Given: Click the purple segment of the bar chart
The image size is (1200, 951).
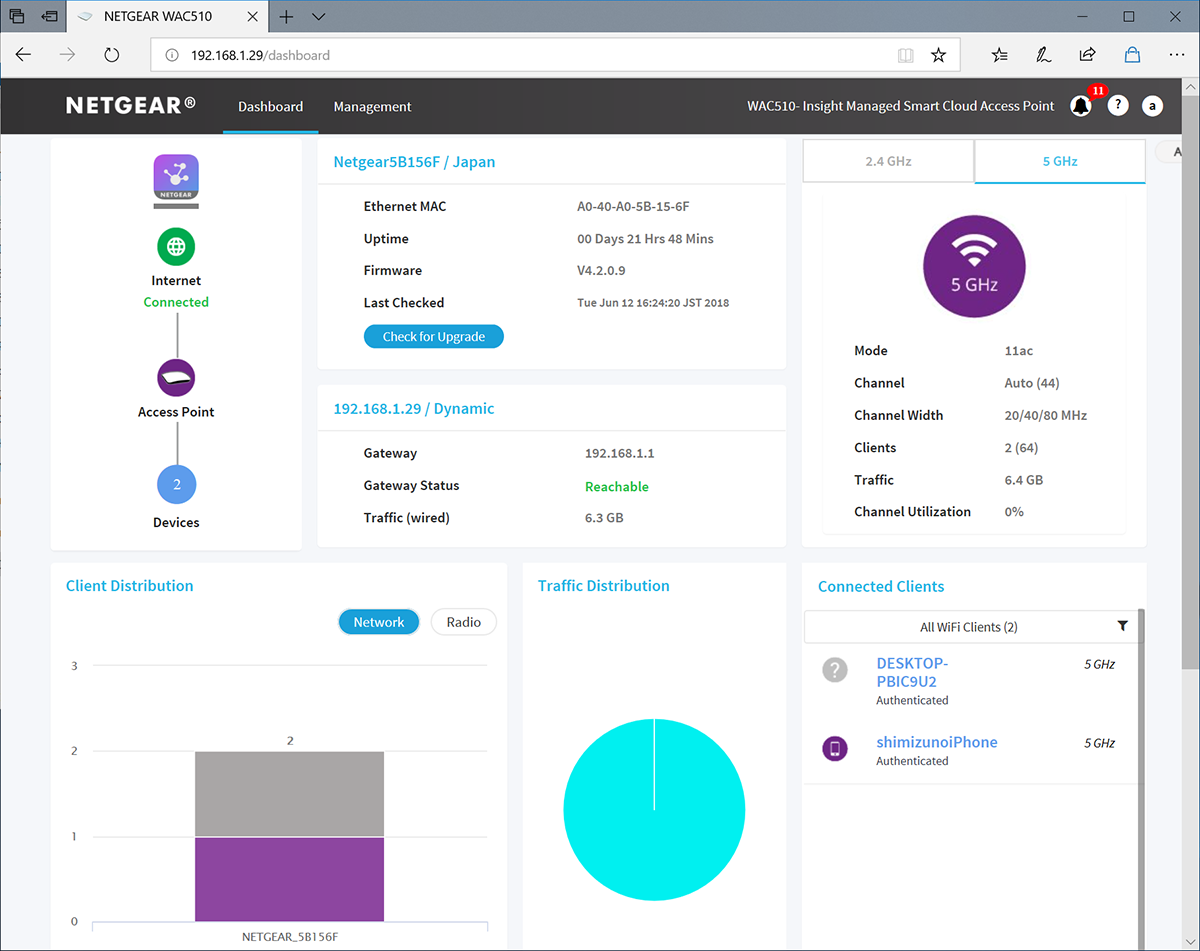Looking at the screenshot, I should click(x=289, y=878).
